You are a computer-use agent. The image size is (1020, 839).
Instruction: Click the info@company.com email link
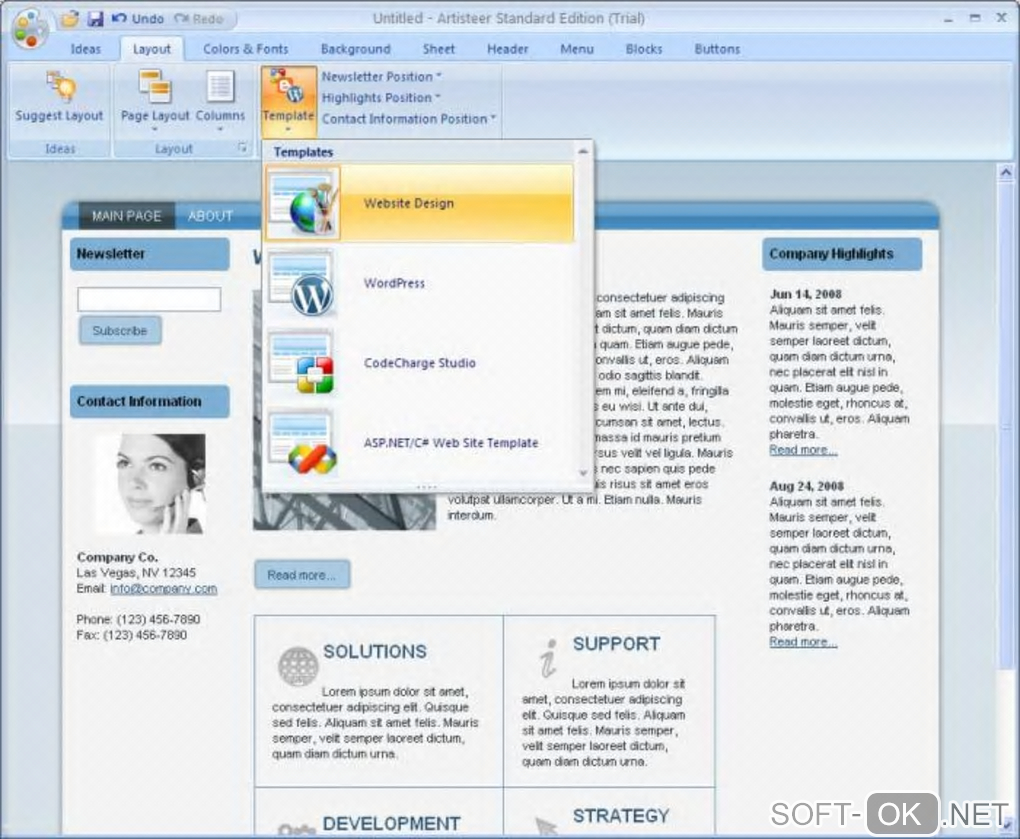click(163, 589)
